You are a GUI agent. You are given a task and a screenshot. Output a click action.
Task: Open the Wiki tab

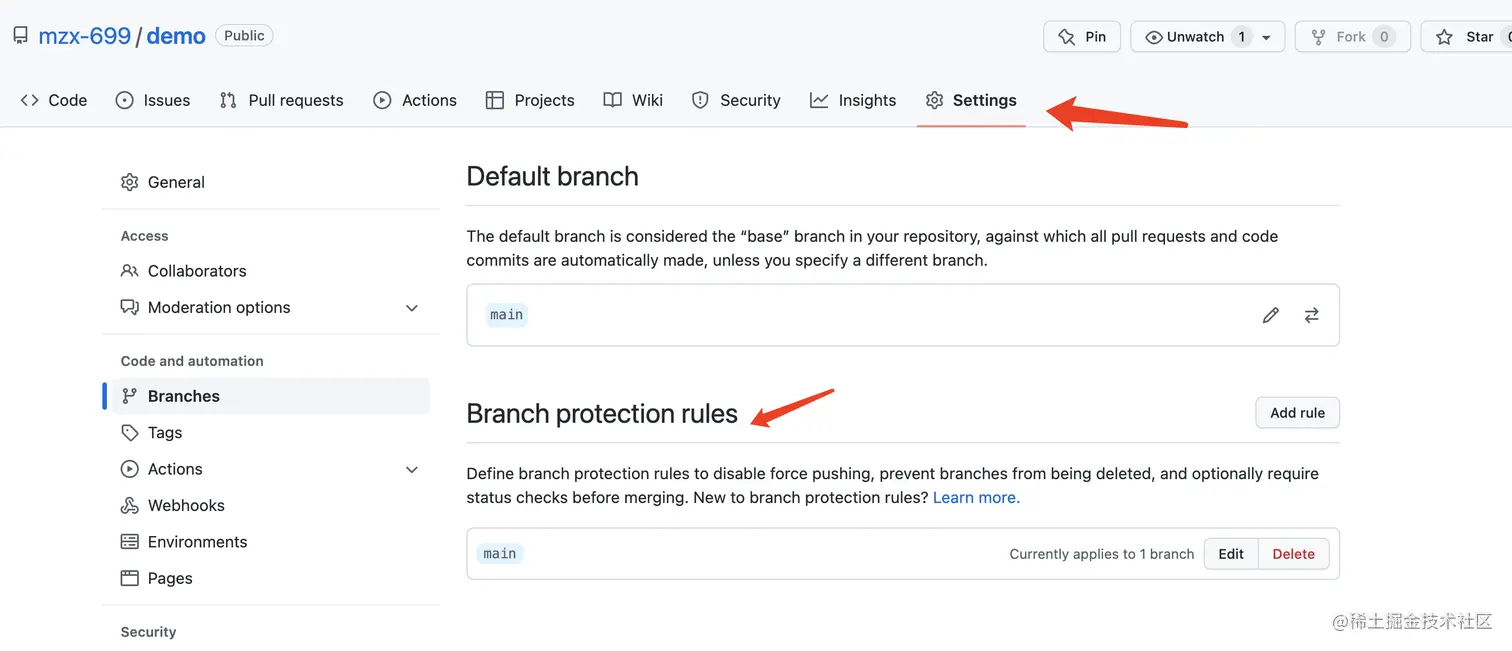pos(633,100)
